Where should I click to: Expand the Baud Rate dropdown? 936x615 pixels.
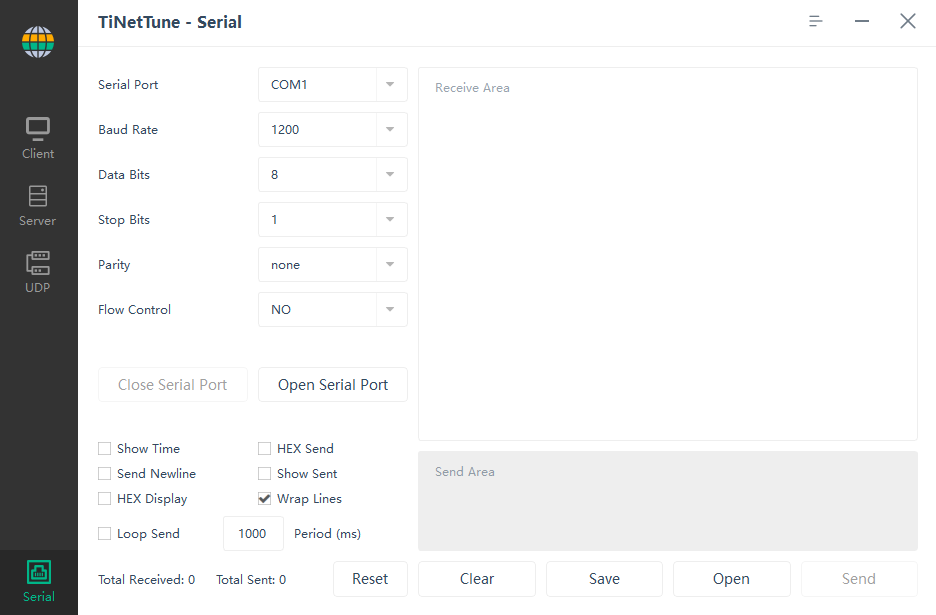332,129
